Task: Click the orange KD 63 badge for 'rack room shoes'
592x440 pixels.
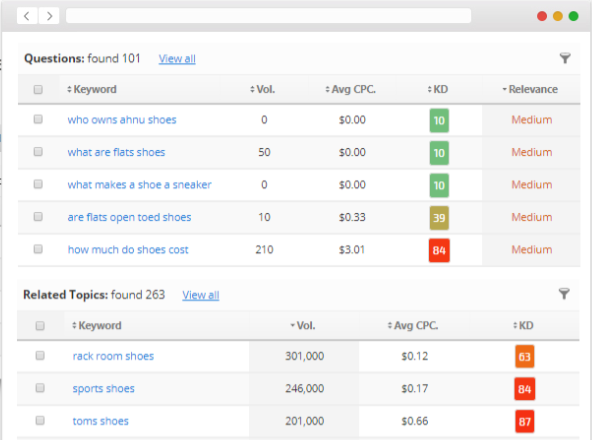Action: (524, 356)
